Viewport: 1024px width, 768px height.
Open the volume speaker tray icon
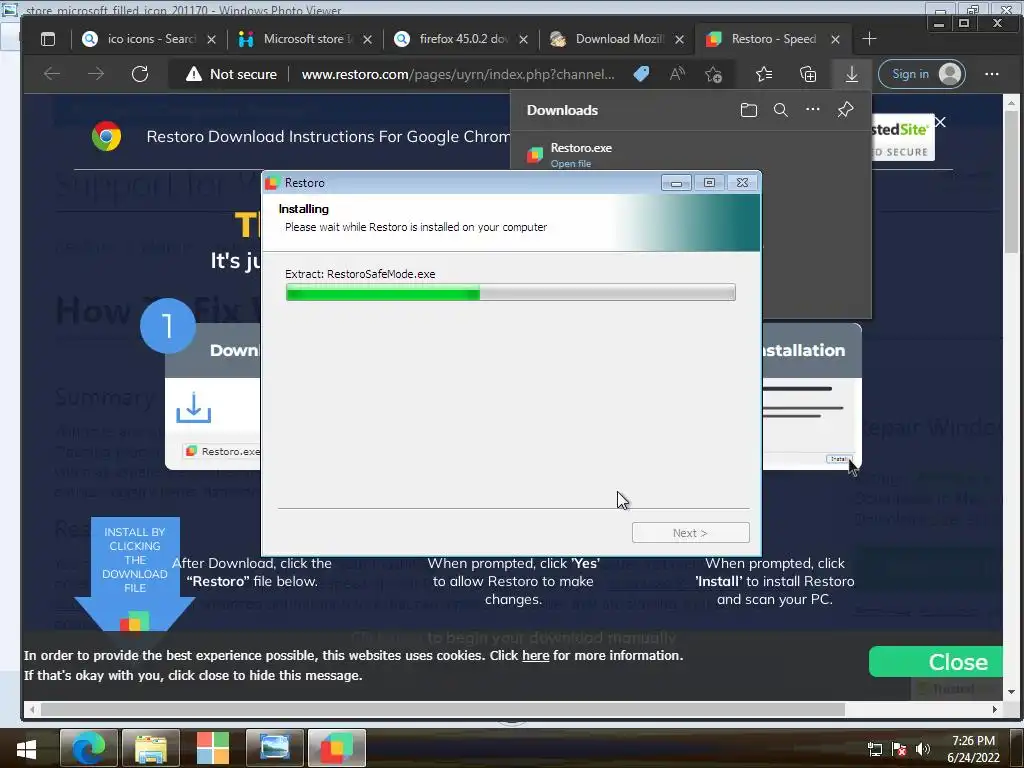pyautogui.click(x=923, y=749)
